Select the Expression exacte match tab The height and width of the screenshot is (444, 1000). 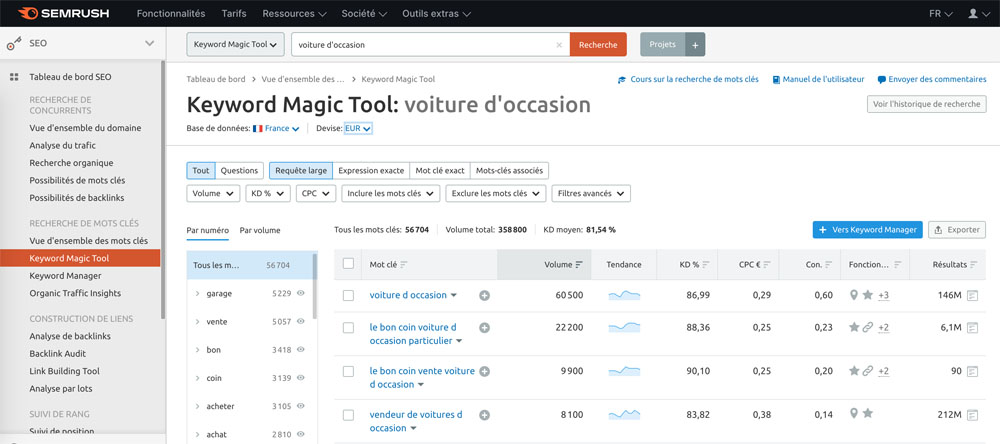click(371, 171)
